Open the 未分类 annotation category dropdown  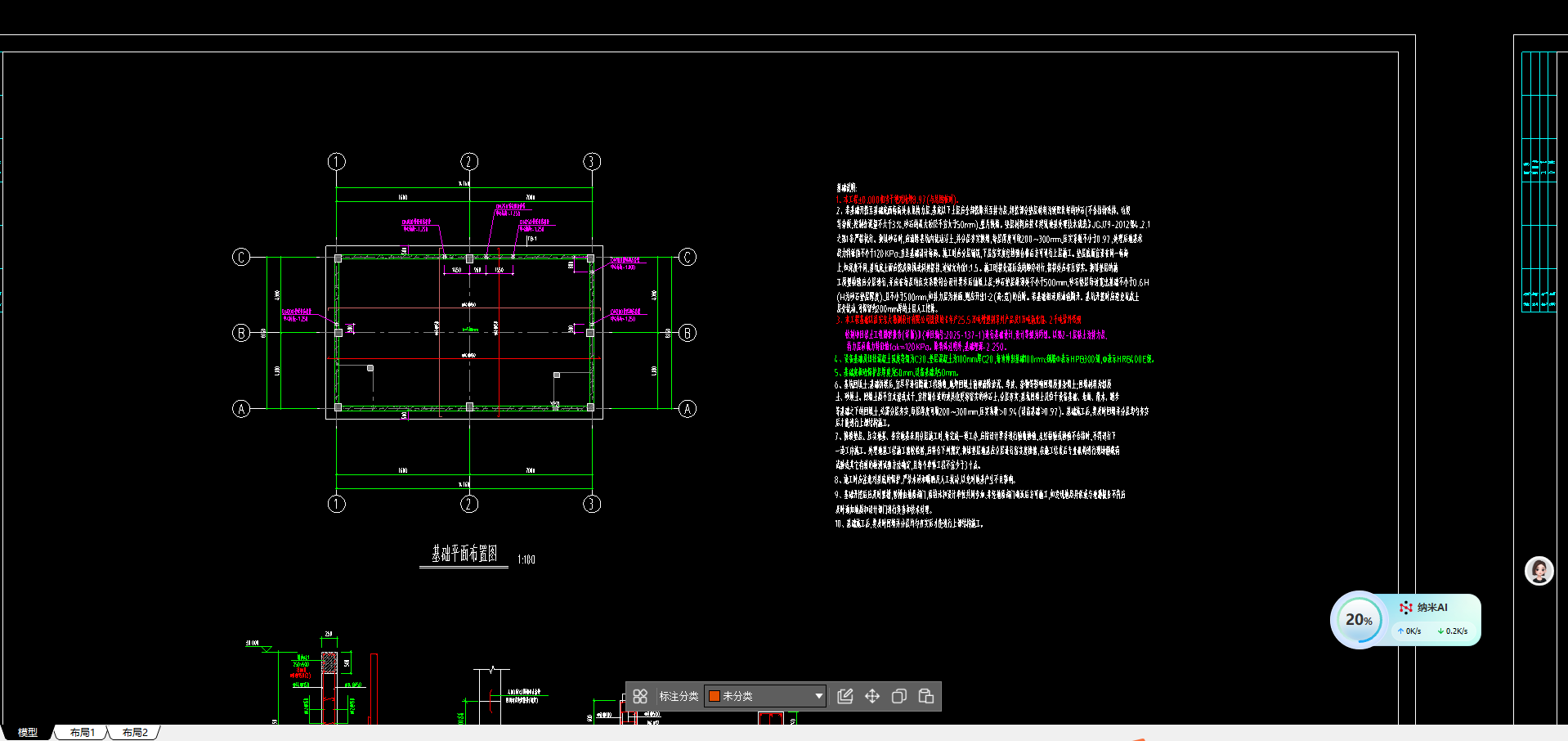click(765, 696)
